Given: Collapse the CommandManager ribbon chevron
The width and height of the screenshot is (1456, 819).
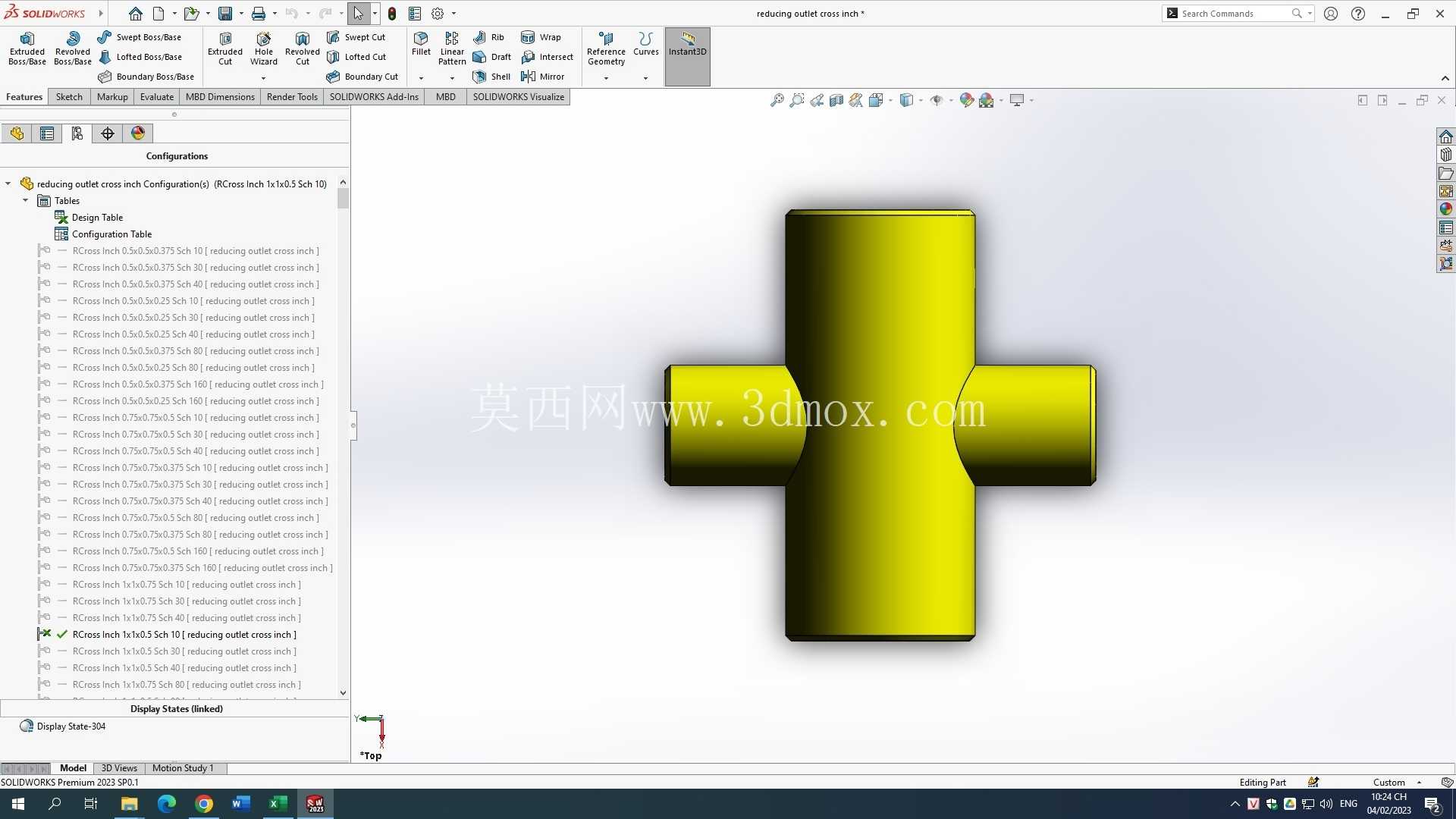Looking at the screenshot, I should [1445, 78].
